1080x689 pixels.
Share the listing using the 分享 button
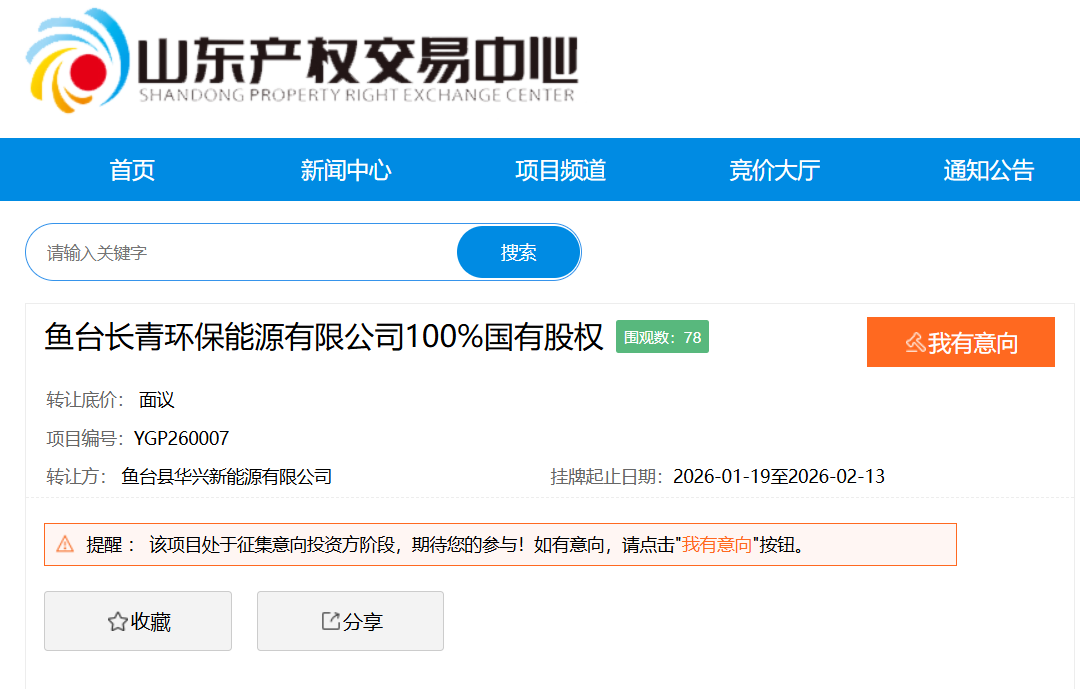click(350, 621)
